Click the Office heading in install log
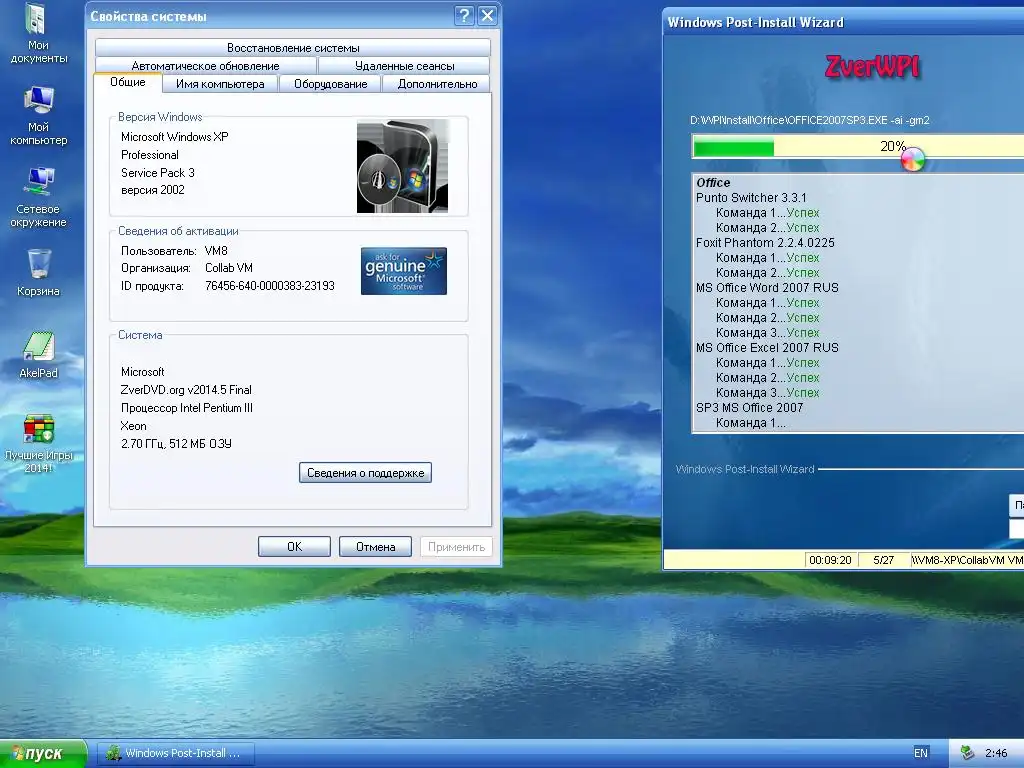 (713, 183)
